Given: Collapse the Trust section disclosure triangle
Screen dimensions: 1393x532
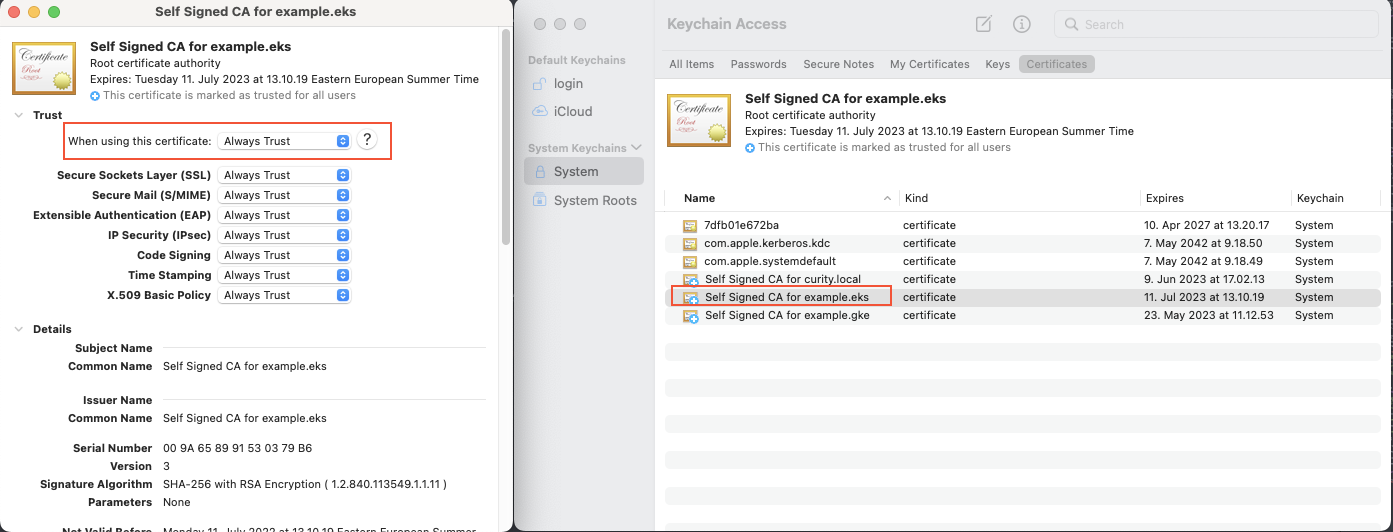Looking at the screenshot, I should coord(19,116).
